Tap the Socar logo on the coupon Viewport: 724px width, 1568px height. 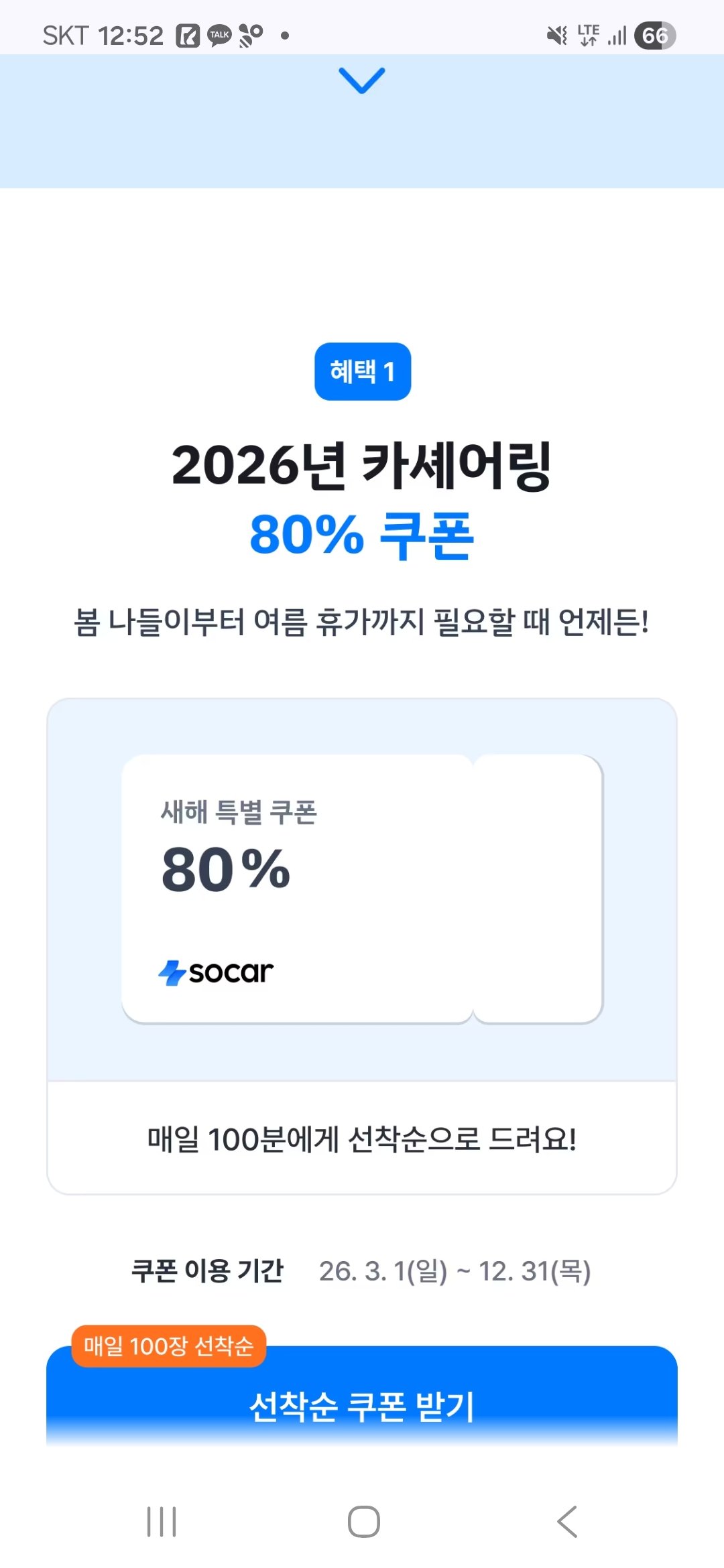(216, 972)
